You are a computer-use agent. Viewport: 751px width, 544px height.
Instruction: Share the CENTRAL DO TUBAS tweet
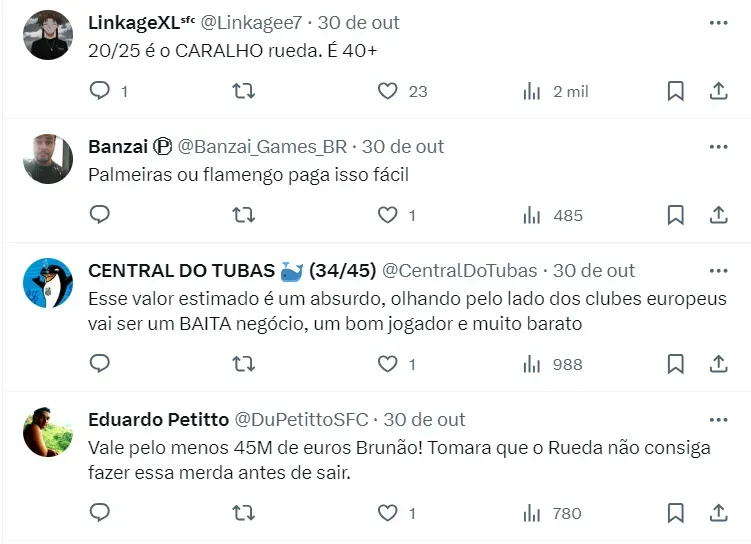pos(718,364)
